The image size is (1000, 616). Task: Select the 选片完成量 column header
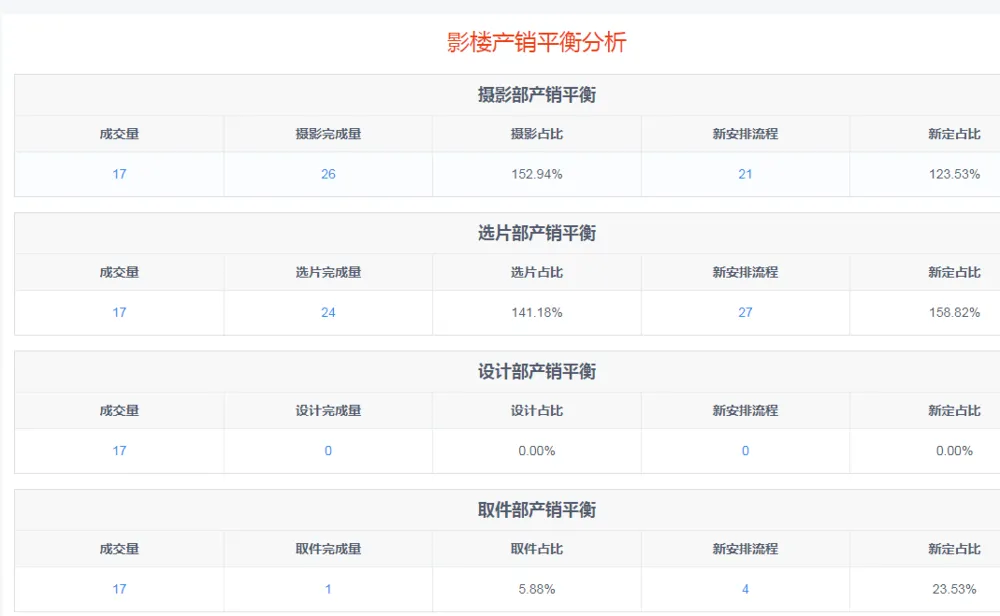(328, 272)
